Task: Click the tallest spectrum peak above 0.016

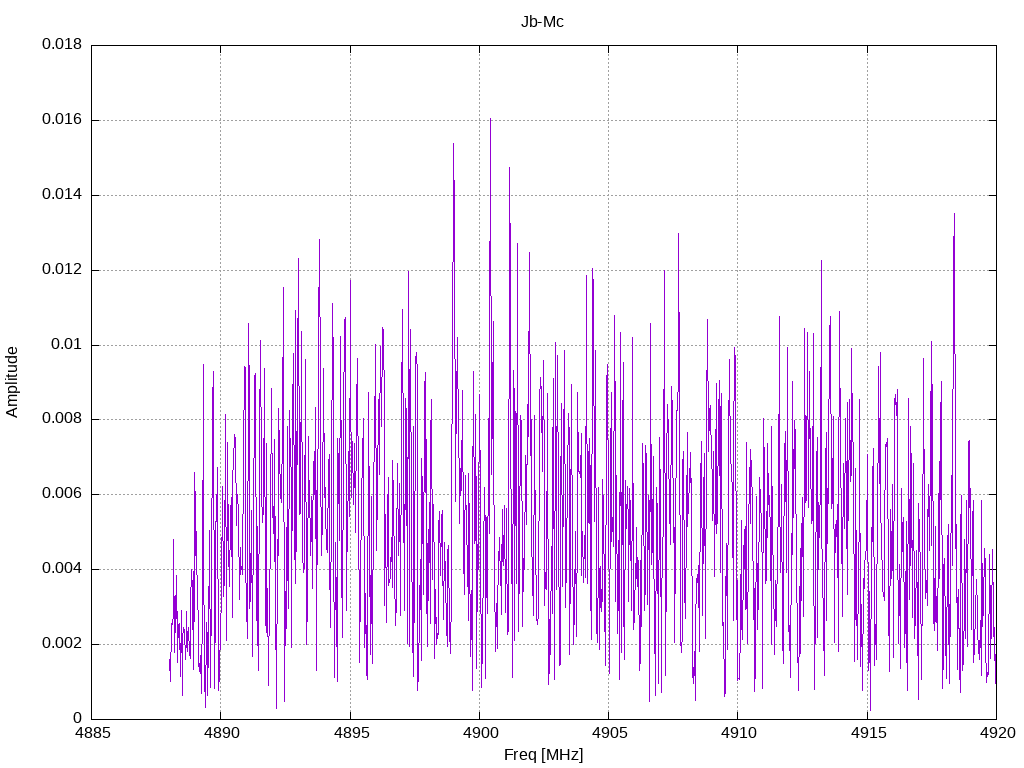Action: point(490,120)
